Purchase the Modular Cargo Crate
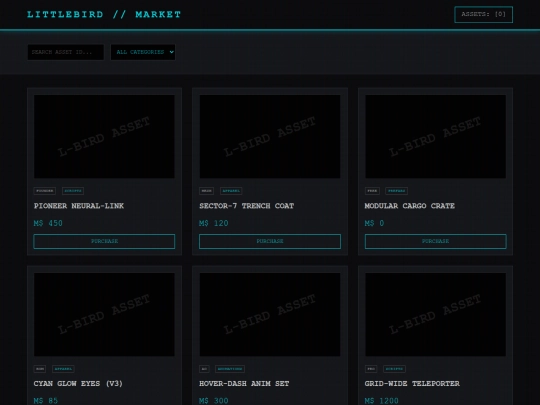The image size is (540, 405). click(x=435, y=241)
